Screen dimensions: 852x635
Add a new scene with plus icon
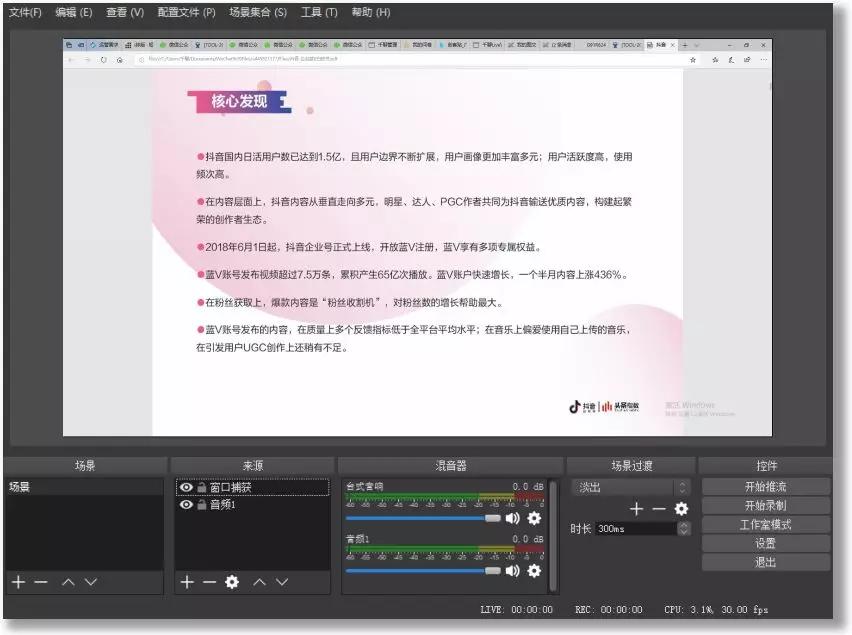18,582
